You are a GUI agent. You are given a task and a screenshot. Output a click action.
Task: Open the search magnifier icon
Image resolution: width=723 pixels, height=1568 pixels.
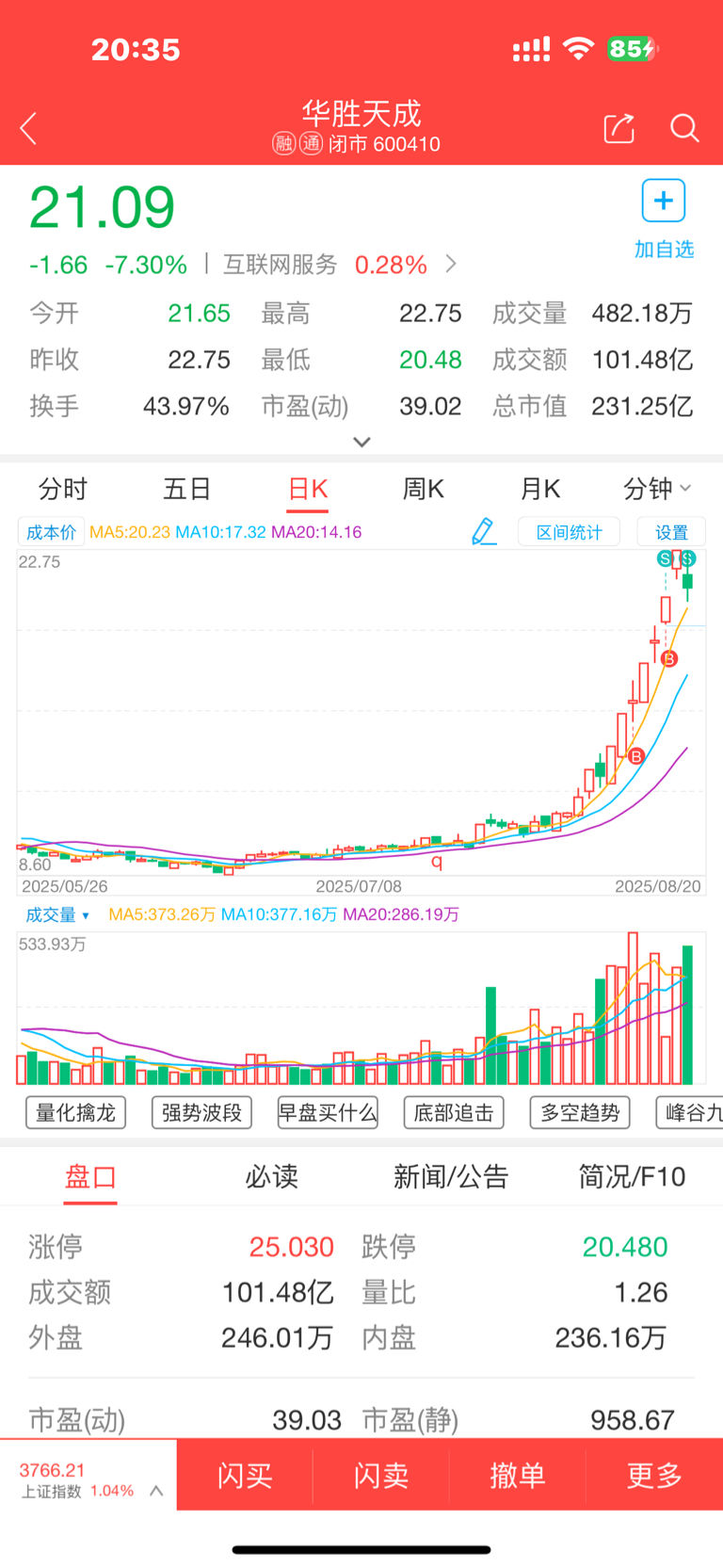click(x=684, y=128)
